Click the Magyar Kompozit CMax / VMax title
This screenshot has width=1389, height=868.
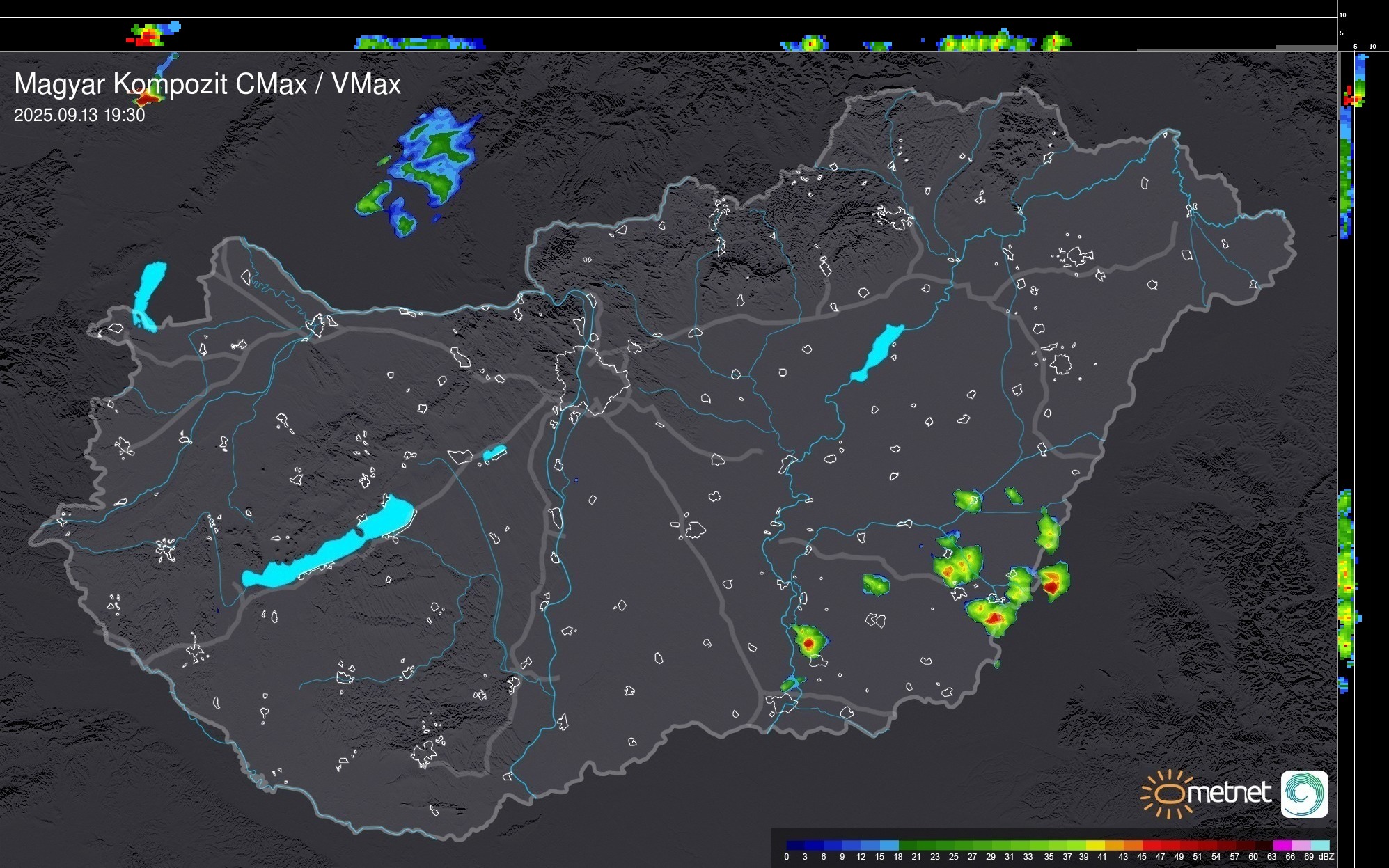coord(207,84)
